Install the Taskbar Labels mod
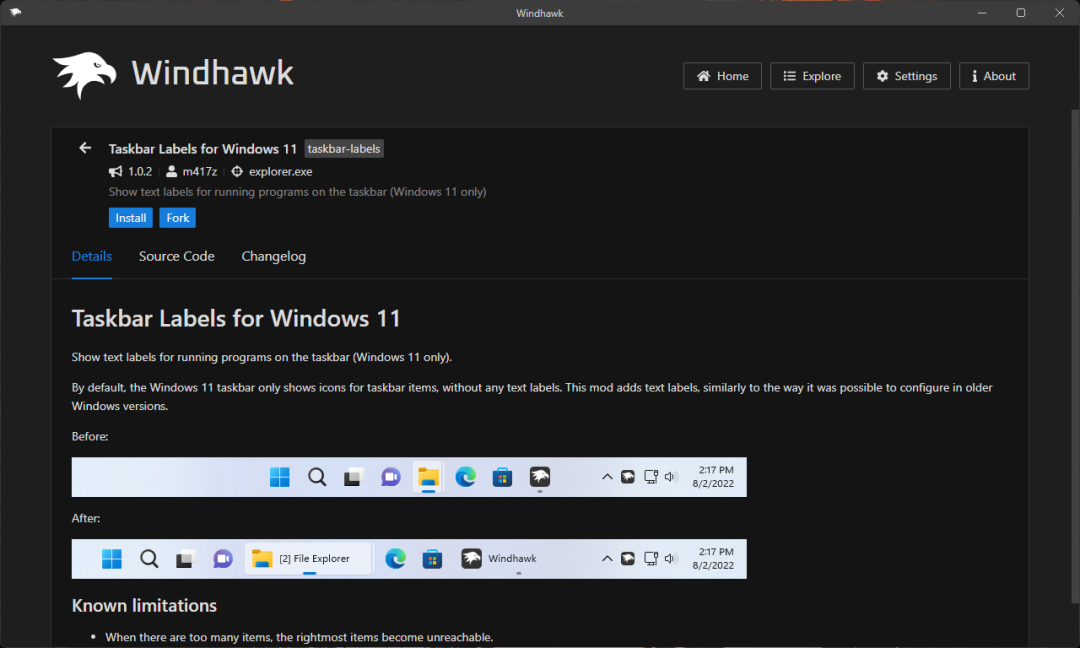 pos(130,218)
